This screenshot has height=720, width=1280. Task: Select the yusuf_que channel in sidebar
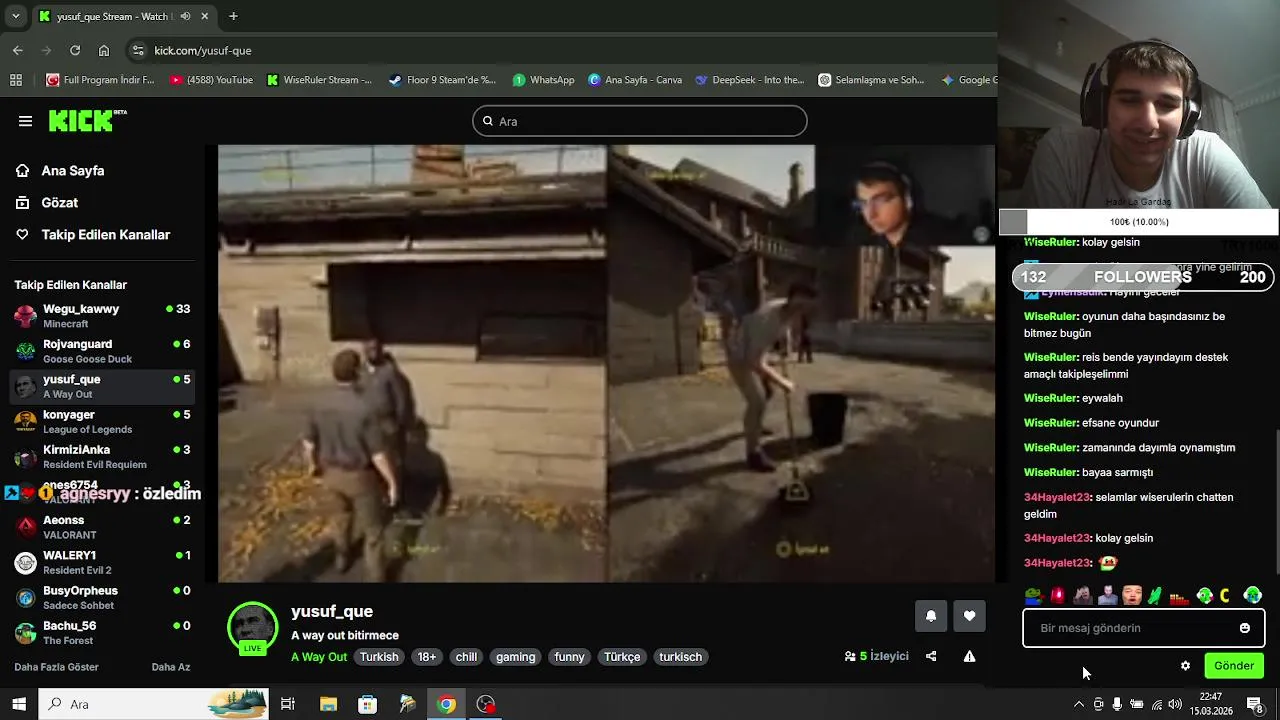(x=101, y=386)
